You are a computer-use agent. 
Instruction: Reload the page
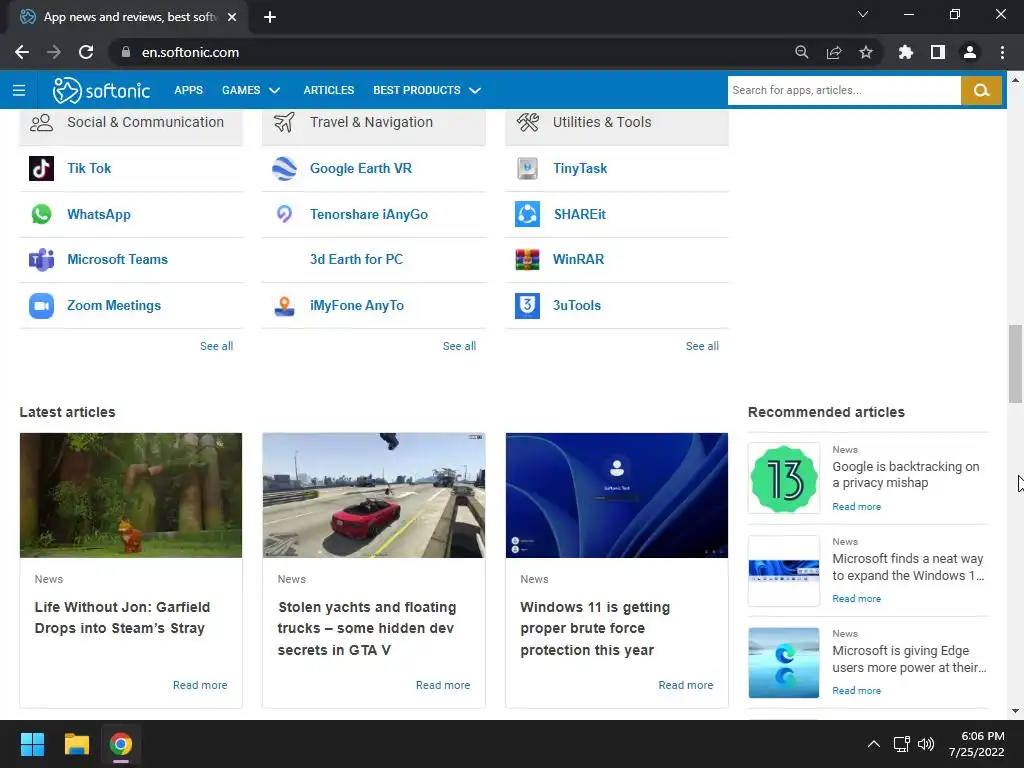86,52
